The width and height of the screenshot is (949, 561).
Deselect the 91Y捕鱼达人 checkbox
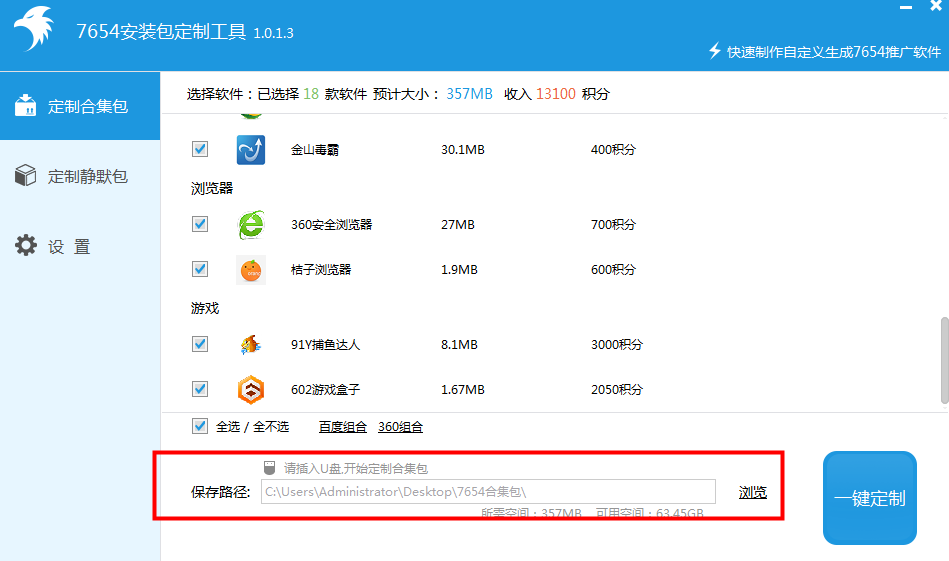pos(200,344)
